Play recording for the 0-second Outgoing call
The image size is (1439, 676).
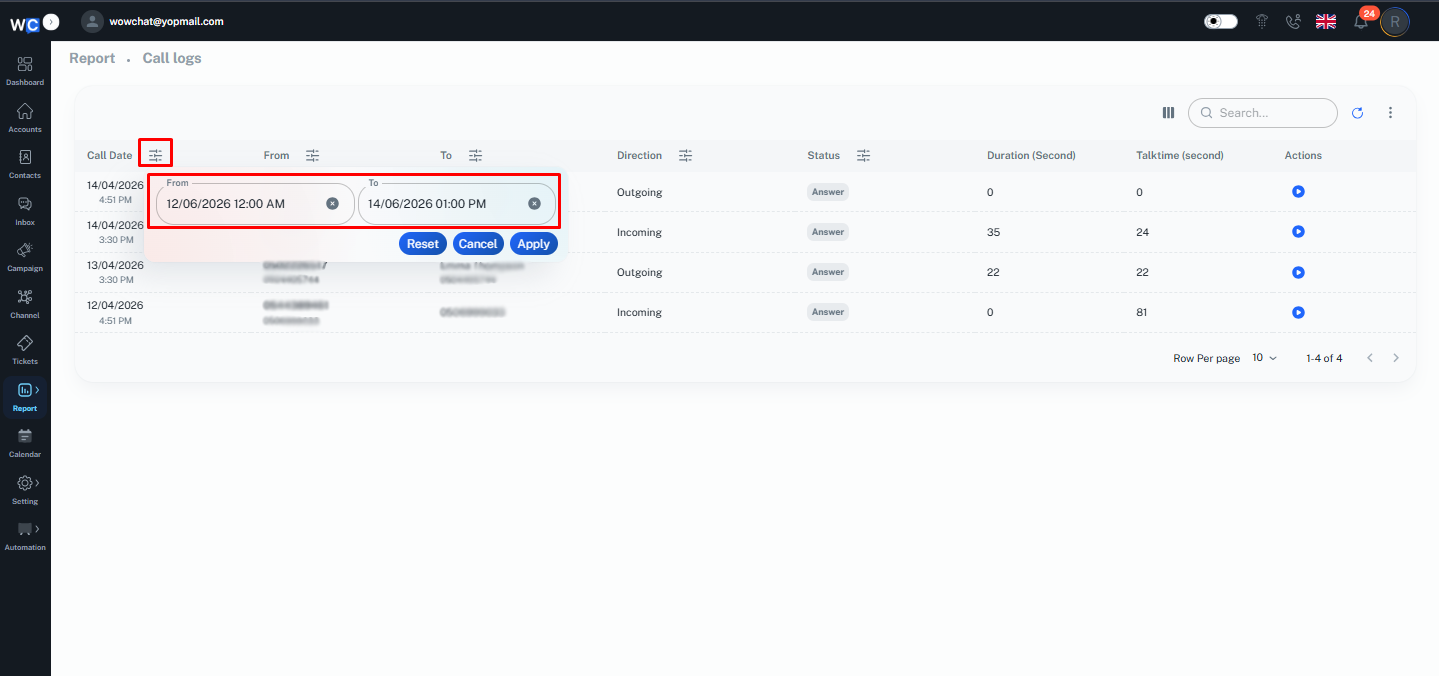(x=1298, y=191)
